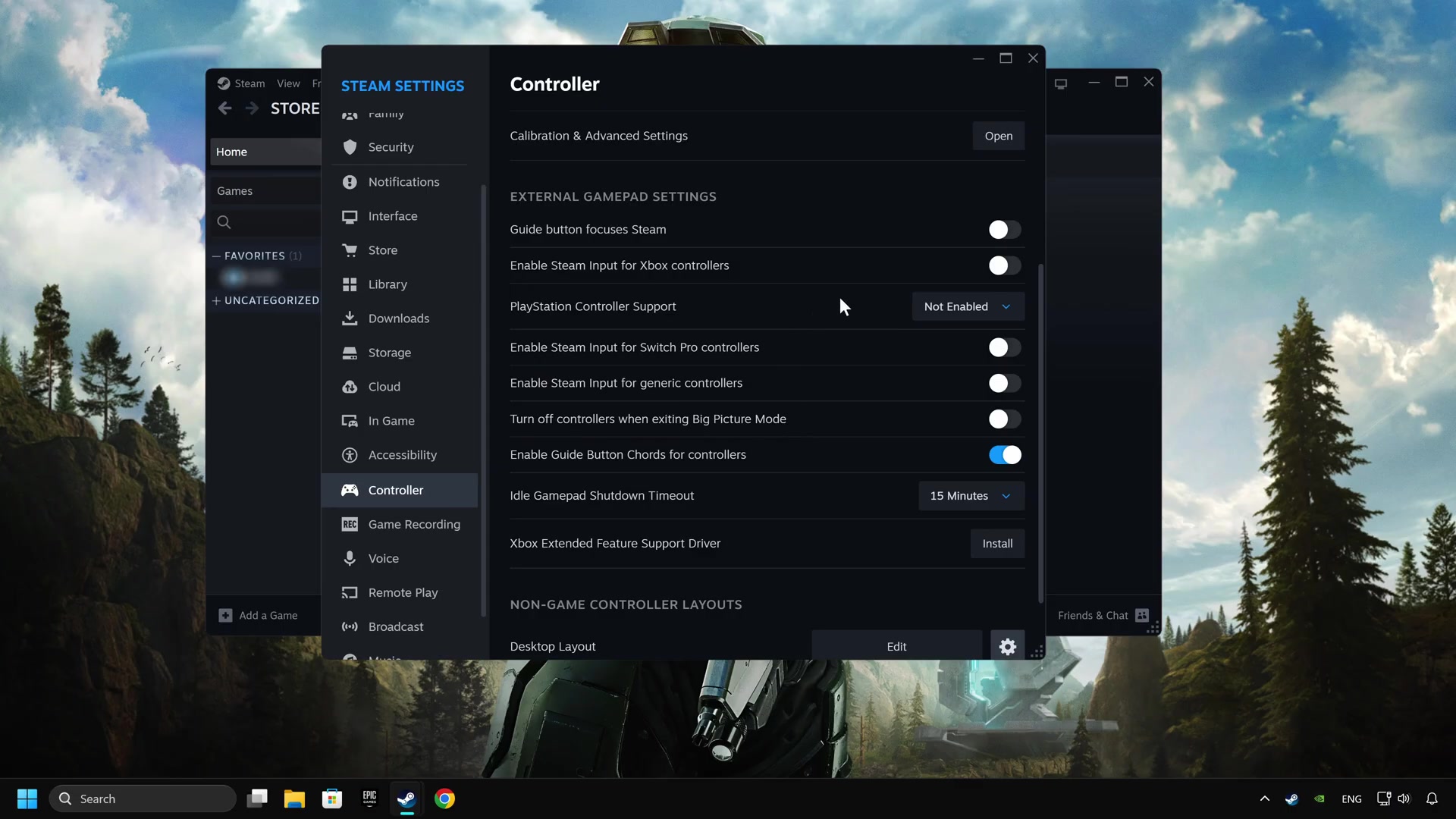
Task: Click Add a Game link
Action: pyautogui.click(x=268, y=615)
